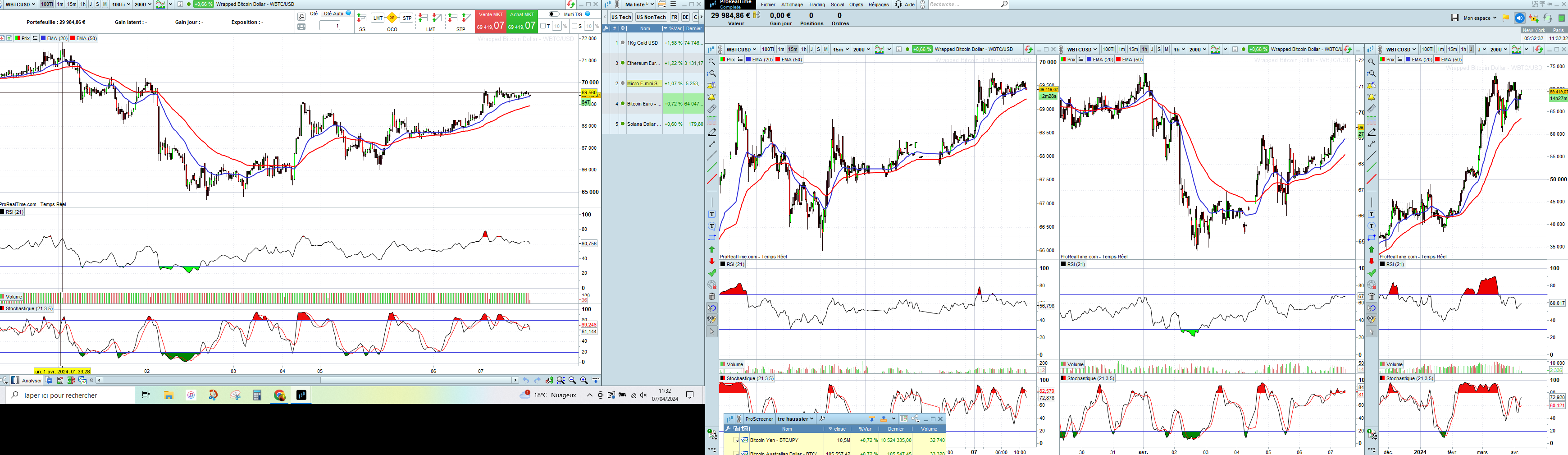Undo last action on the left chart
Image resolution: width=1568 pixels, height=455 pixels.
pos(526,381)
